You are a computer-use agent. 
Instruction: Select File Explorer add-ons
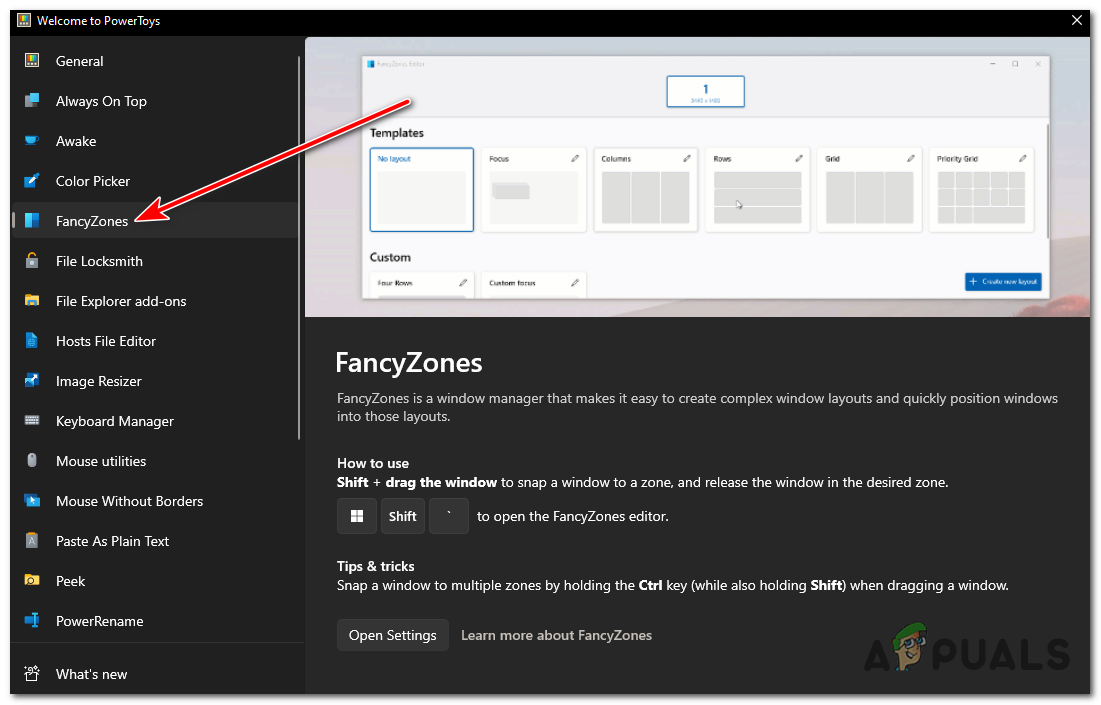click(x=120, y=301)
